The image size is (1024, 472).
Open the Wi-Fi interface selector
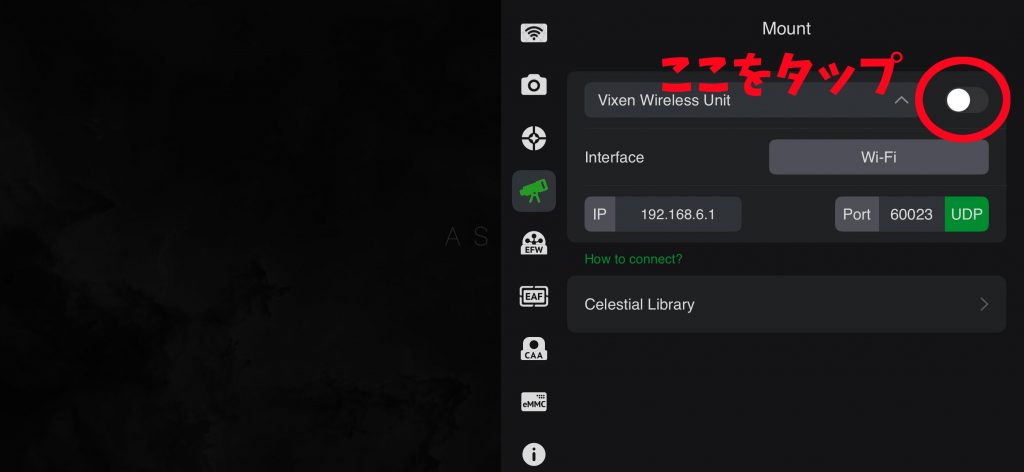(x=878, y=157)
